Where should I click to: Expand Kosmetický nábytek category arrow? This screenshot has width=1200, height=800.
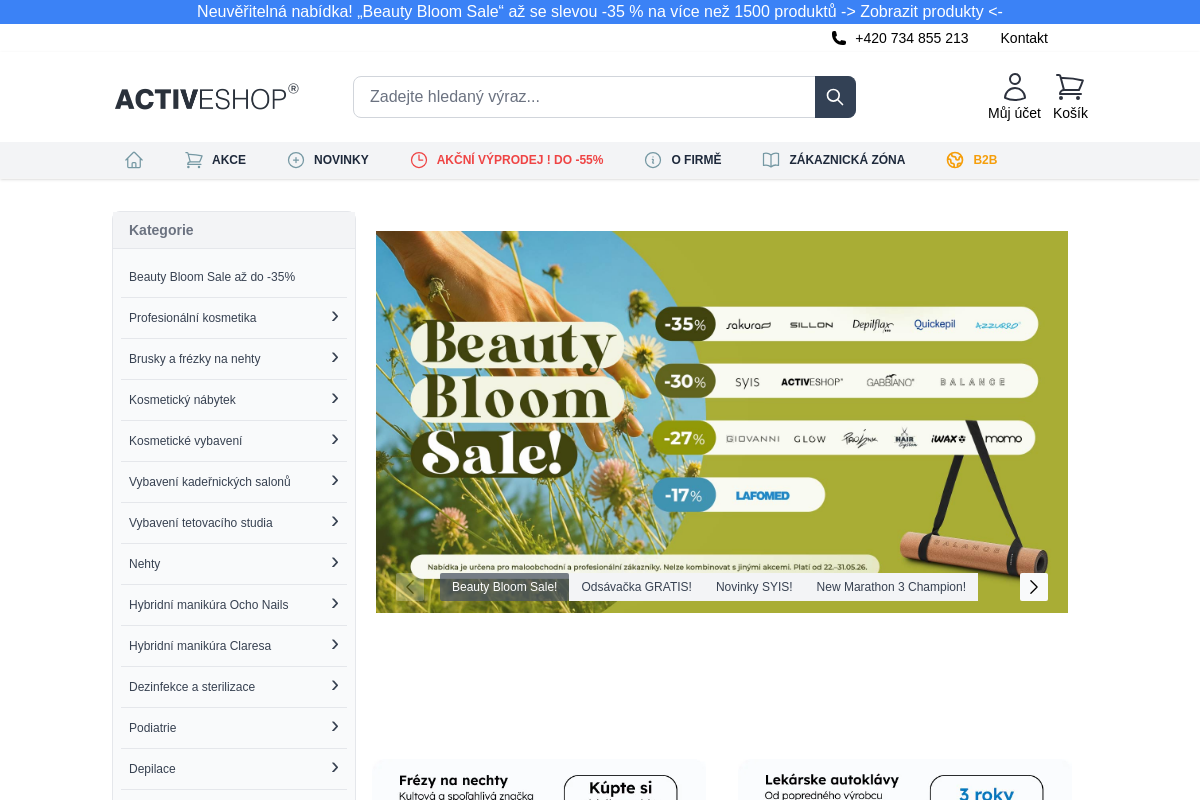[x=335, y=399]
